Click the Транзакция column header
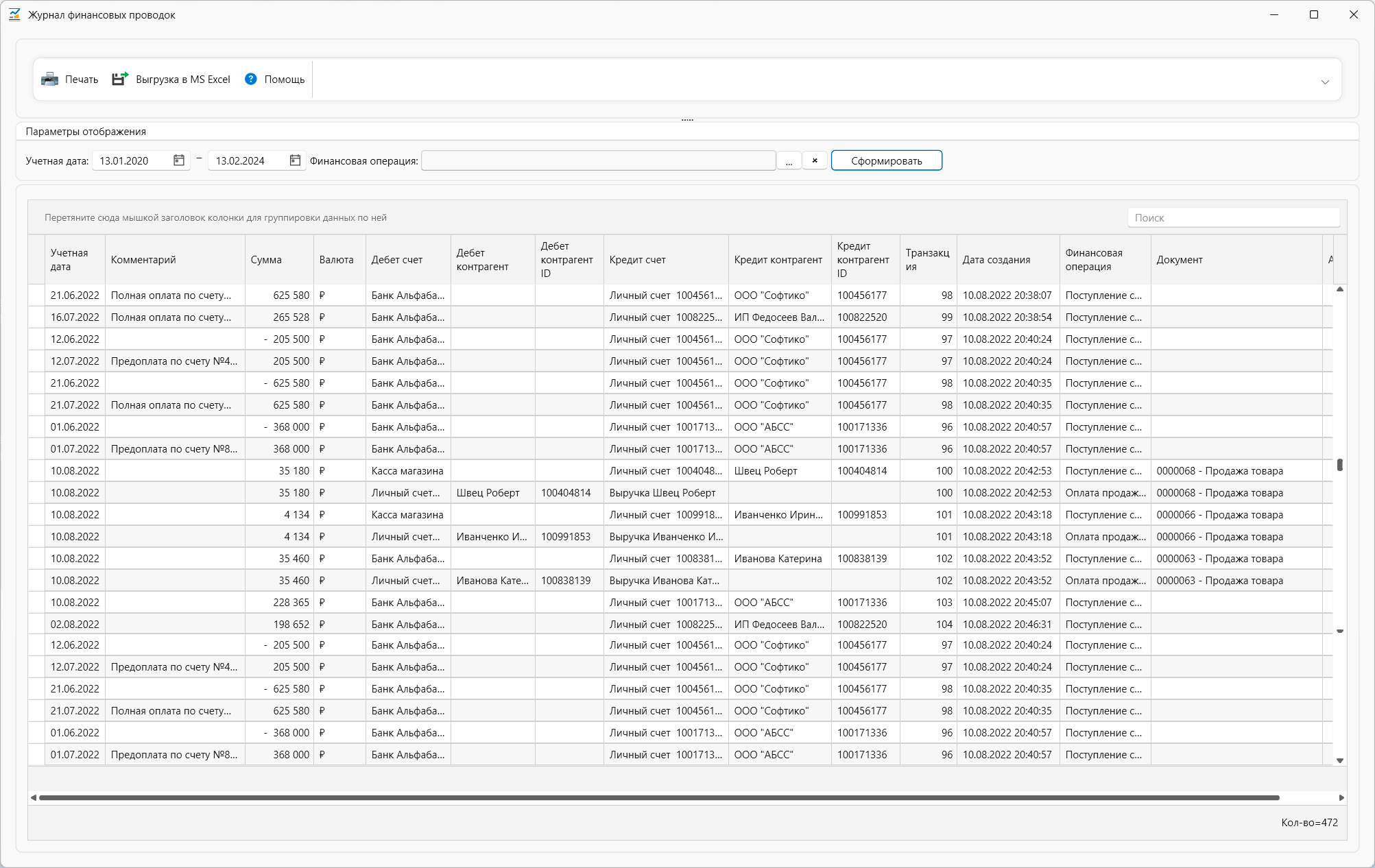This screenshot has width=1375, height=868. [928, 260]
